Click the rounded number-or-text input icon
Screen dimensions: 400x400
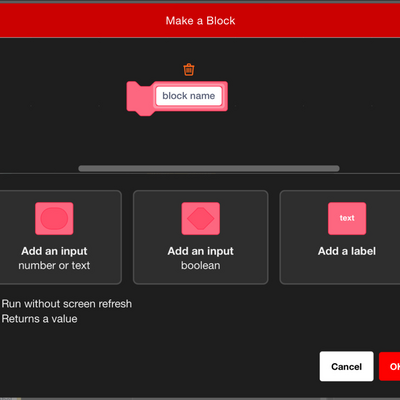coord(54,218)
